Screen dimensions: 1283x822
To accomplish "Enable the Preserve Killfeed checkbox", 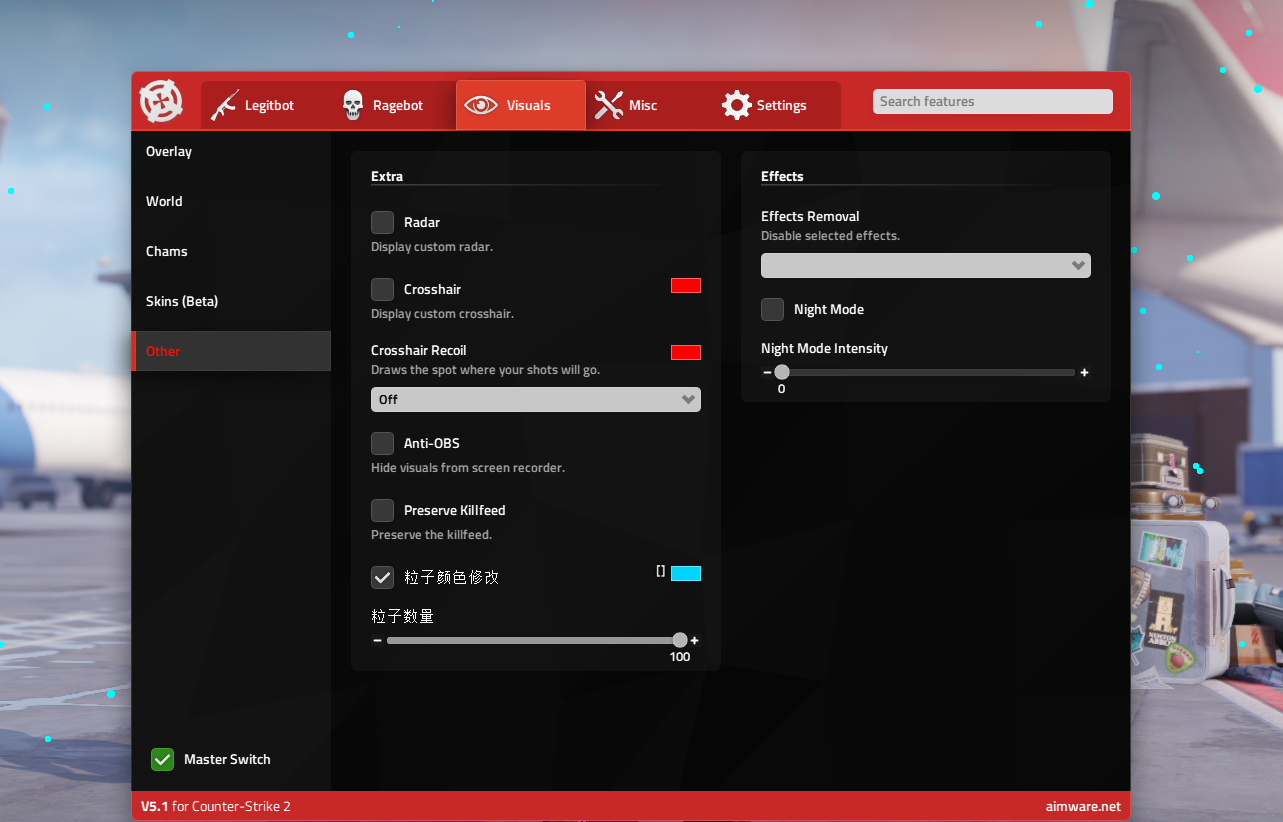I will click(x=382, y=510).
